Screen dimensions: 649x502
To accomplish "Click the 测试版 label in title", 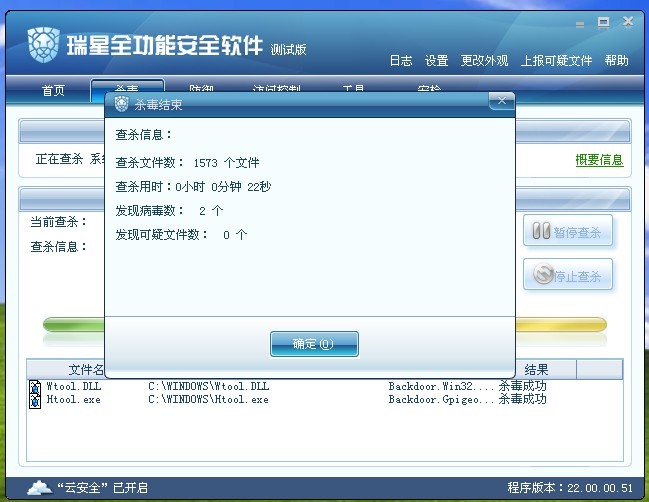I will point(288,50).
